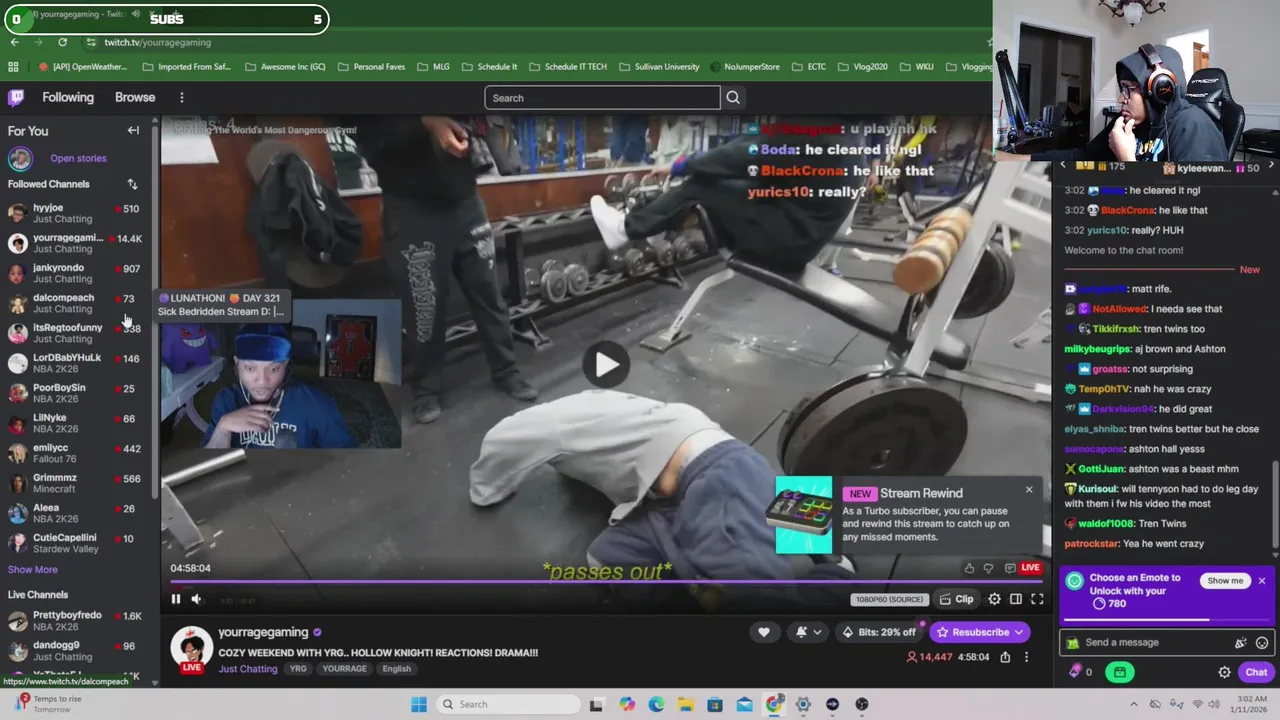1280x720 pixels.
Task: Enter fullscreen in the video player
Action: (x=1037, y=599)
